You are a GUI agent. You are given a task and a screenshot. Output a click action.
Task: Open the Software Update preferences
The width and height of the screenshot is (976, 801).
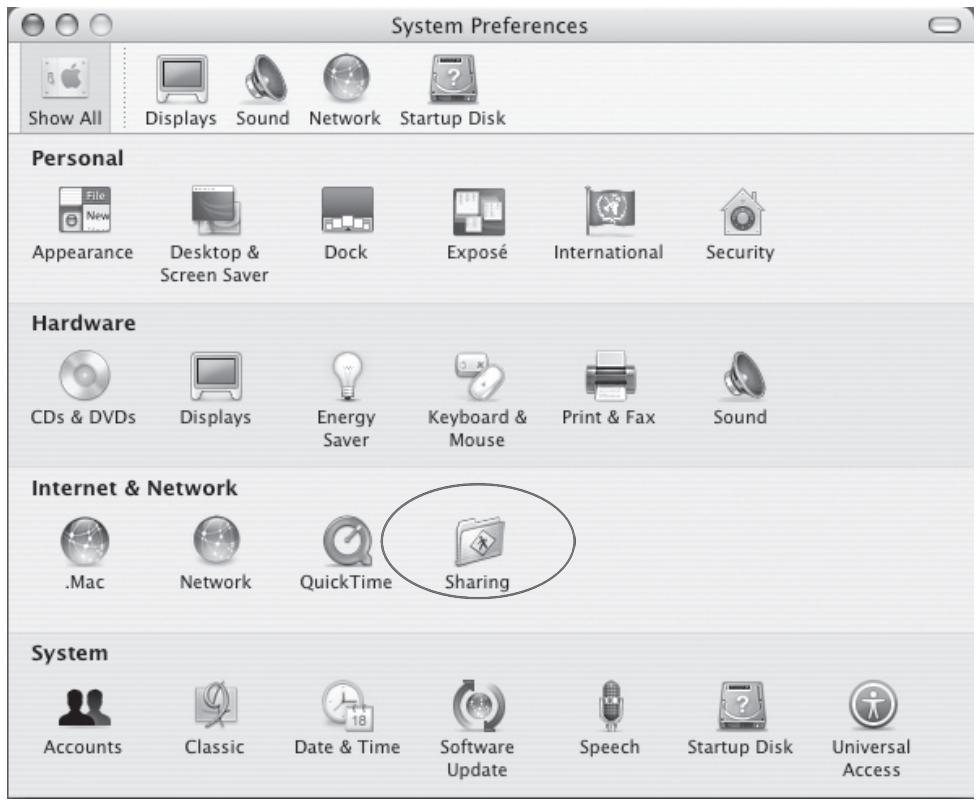(x=477, y=729)
